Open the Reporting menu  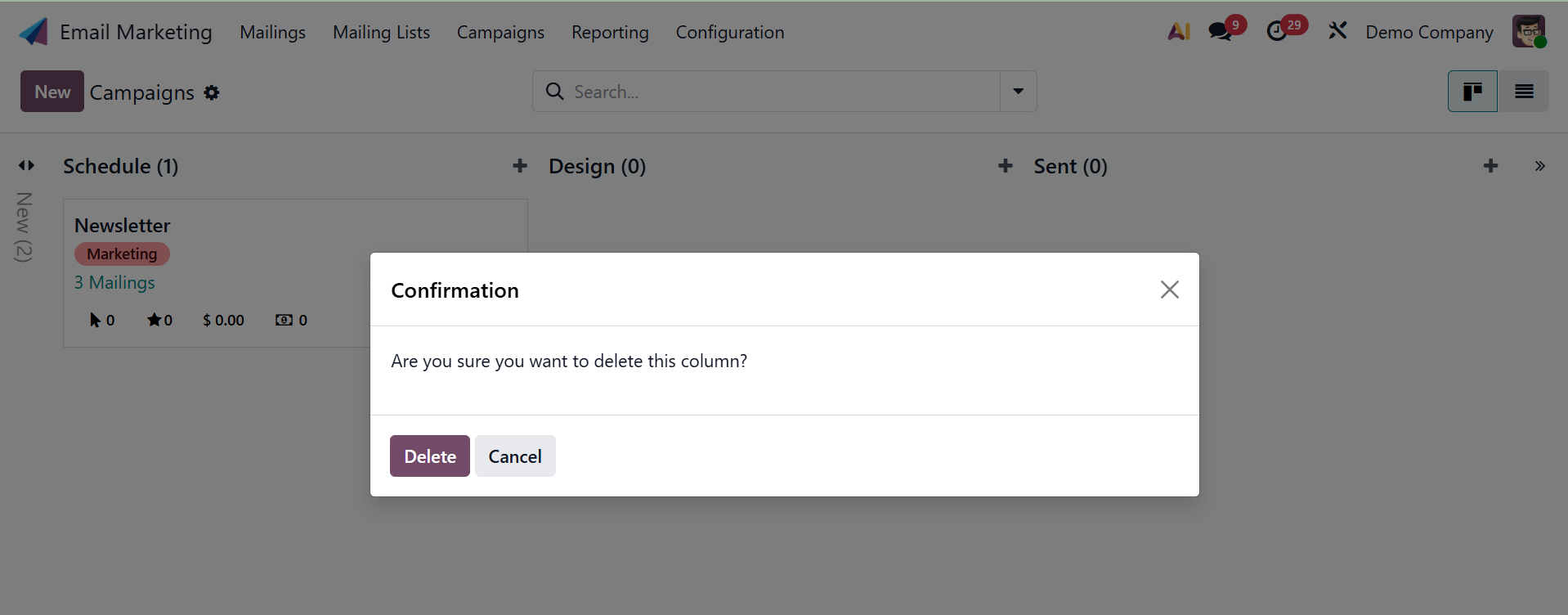(610, 32)
